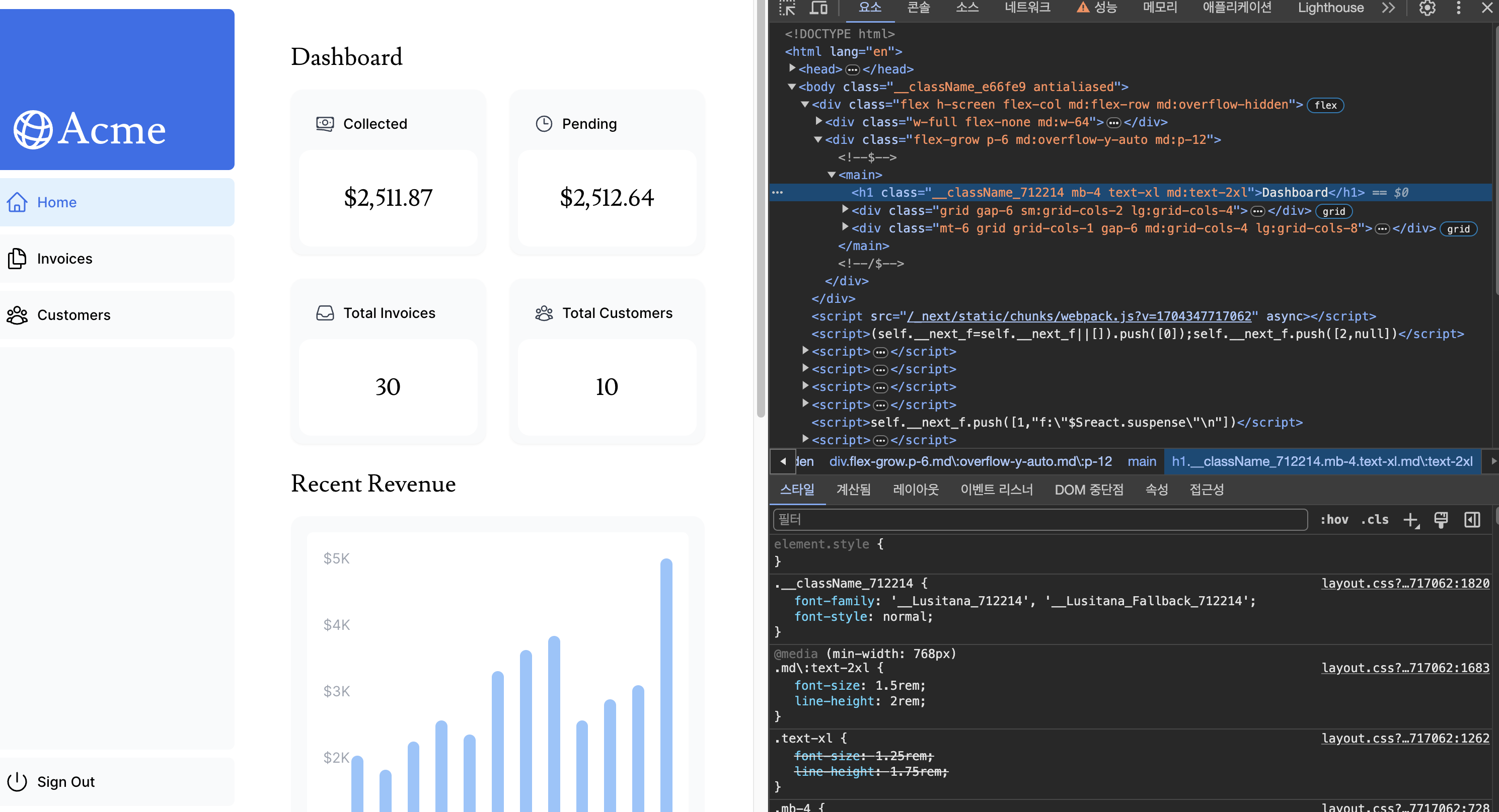Toggle computed styles sidebar icon
The width and height of the screenshot is (1499, 812).
1472,519
